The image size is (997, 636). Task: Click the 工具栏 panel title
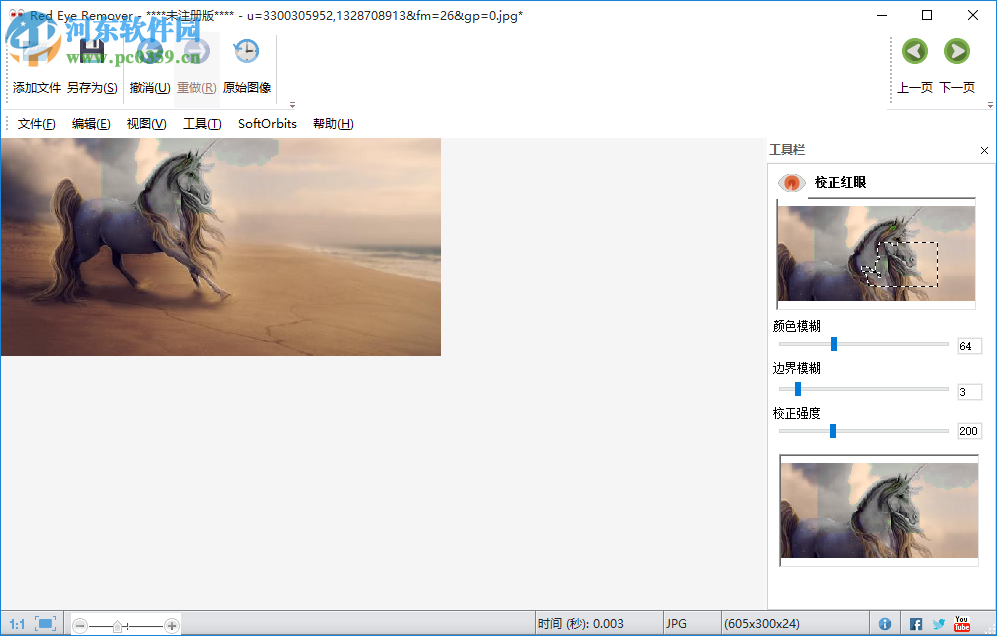(787, 150)
